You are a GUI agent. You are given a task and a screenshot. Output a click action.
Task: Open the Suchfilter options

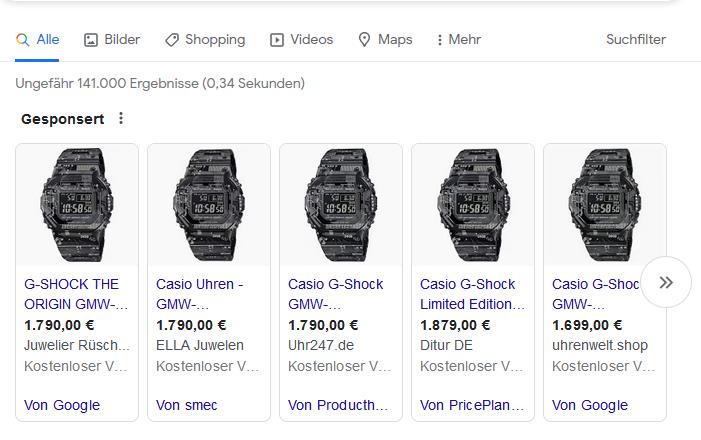[x=635, y=40]
